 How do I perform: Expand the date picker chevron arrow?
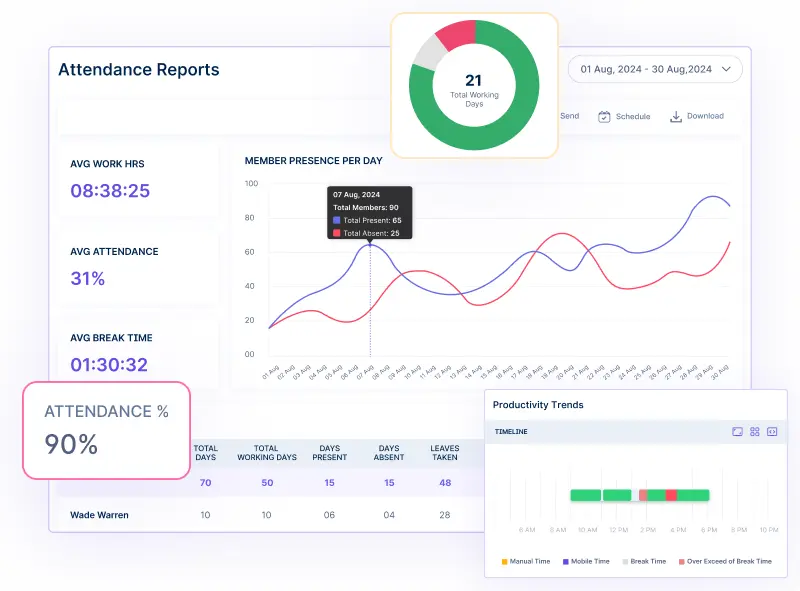[727, 69]
